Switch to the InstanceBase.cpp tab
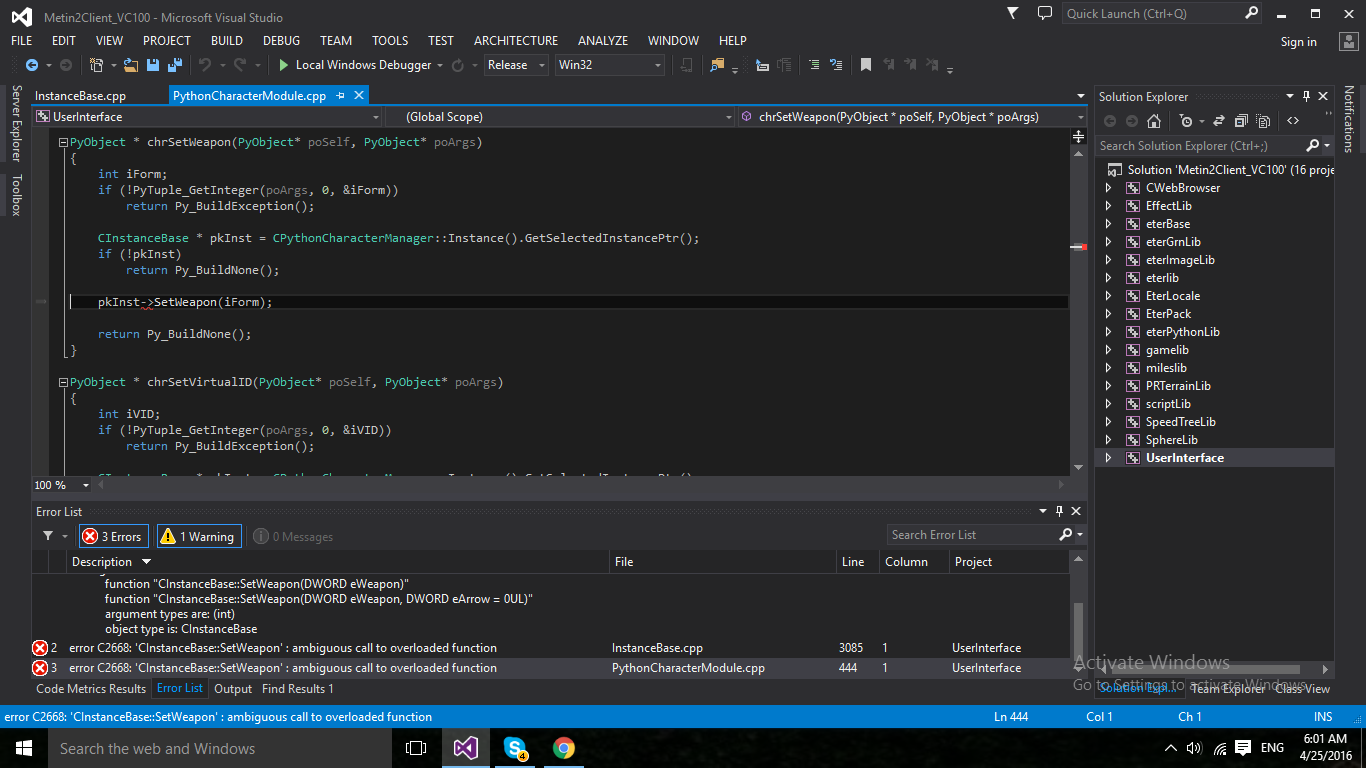The height and width of the screenshot is (768, 1366). point(81,96)
